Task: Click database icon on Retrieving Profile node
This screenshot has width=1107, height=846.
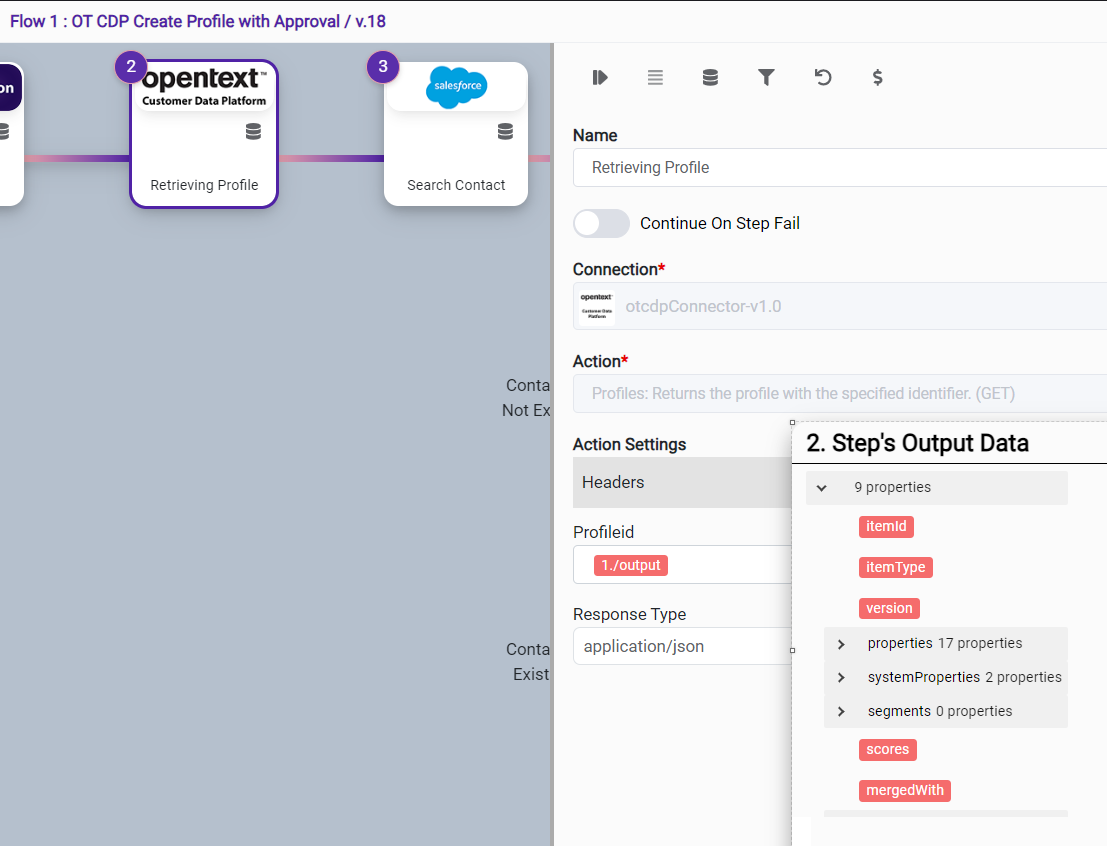Action: click(253, 132)
